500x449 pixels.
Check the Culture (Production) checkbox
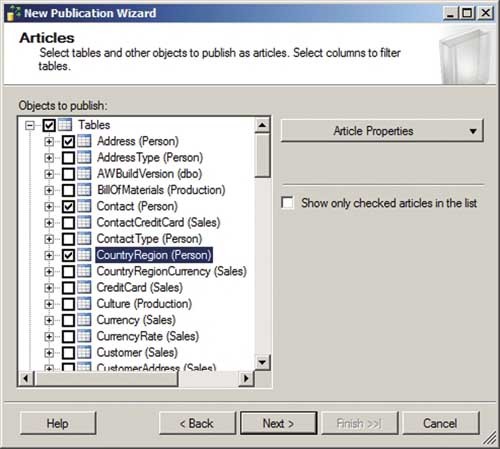68,304
